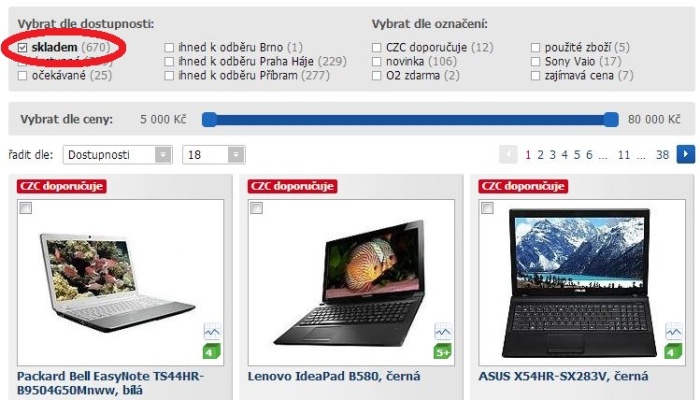Go to next page with blue arrow
The width and height of the screenshot is (700, 400).
[x=686, y=154]
